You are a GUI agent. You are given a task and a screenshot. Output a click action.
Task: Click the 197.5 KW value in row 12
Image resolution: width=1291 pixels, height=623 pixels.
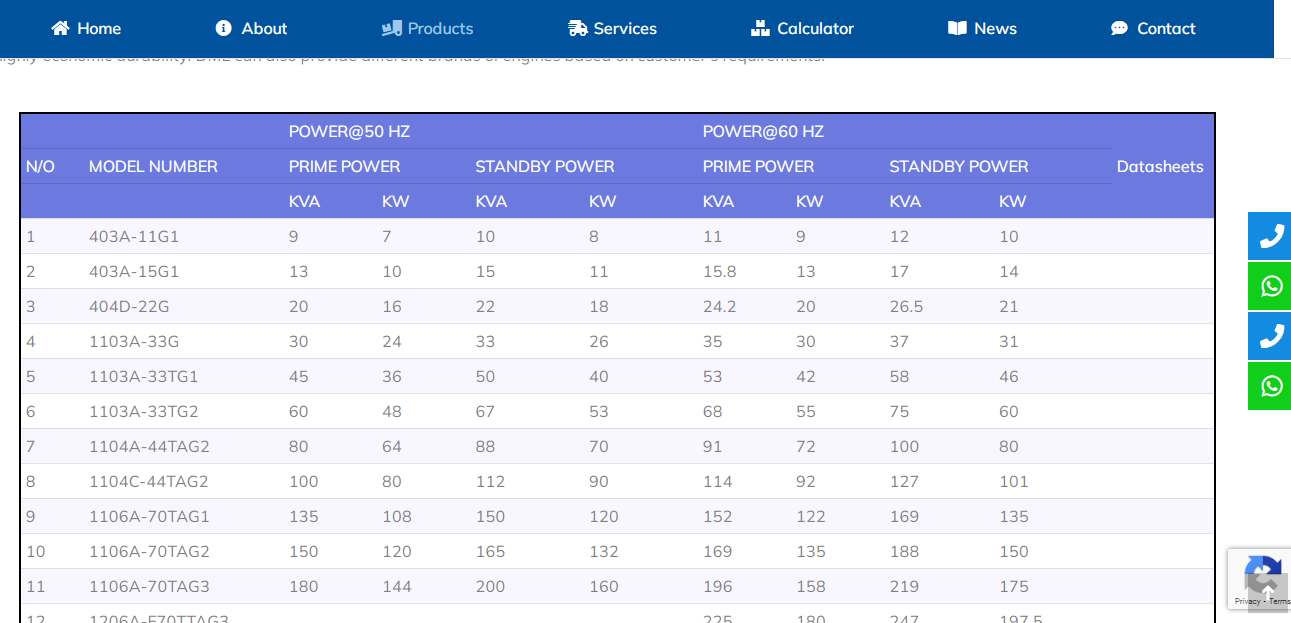click(x=1020, y=619)
